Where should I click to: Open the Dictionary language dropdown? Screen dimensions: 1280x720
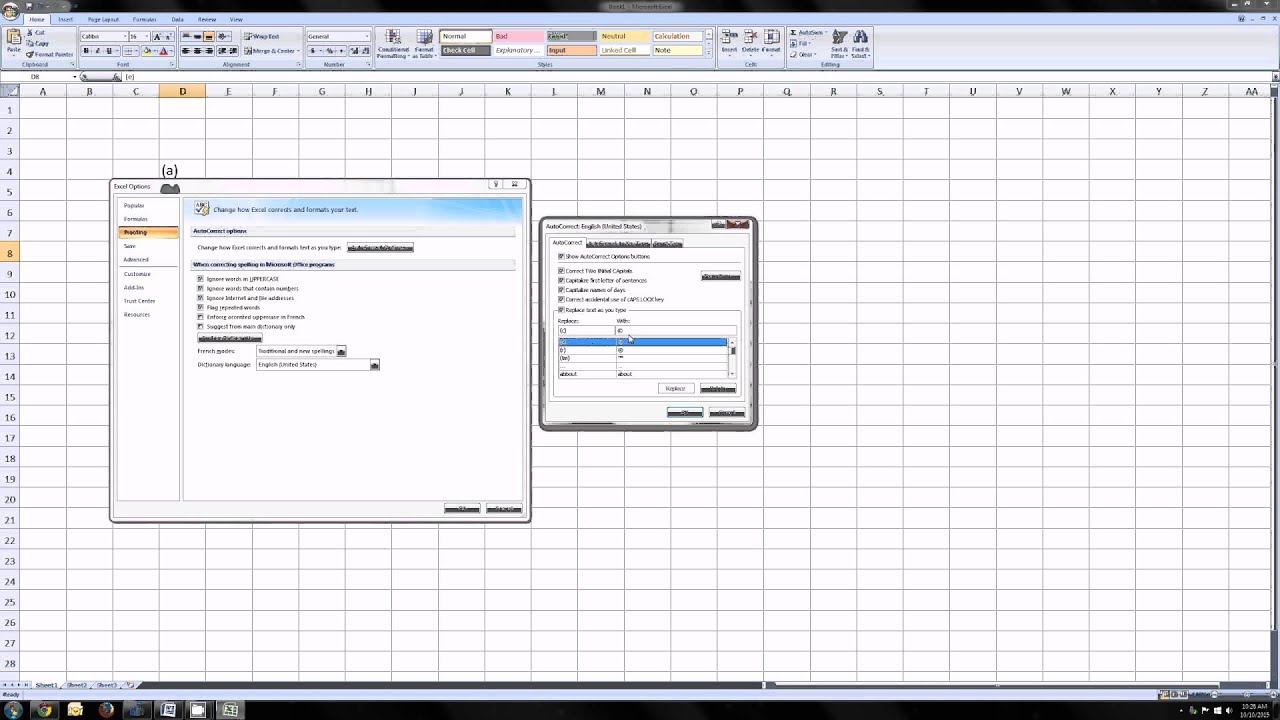(375, 365)
